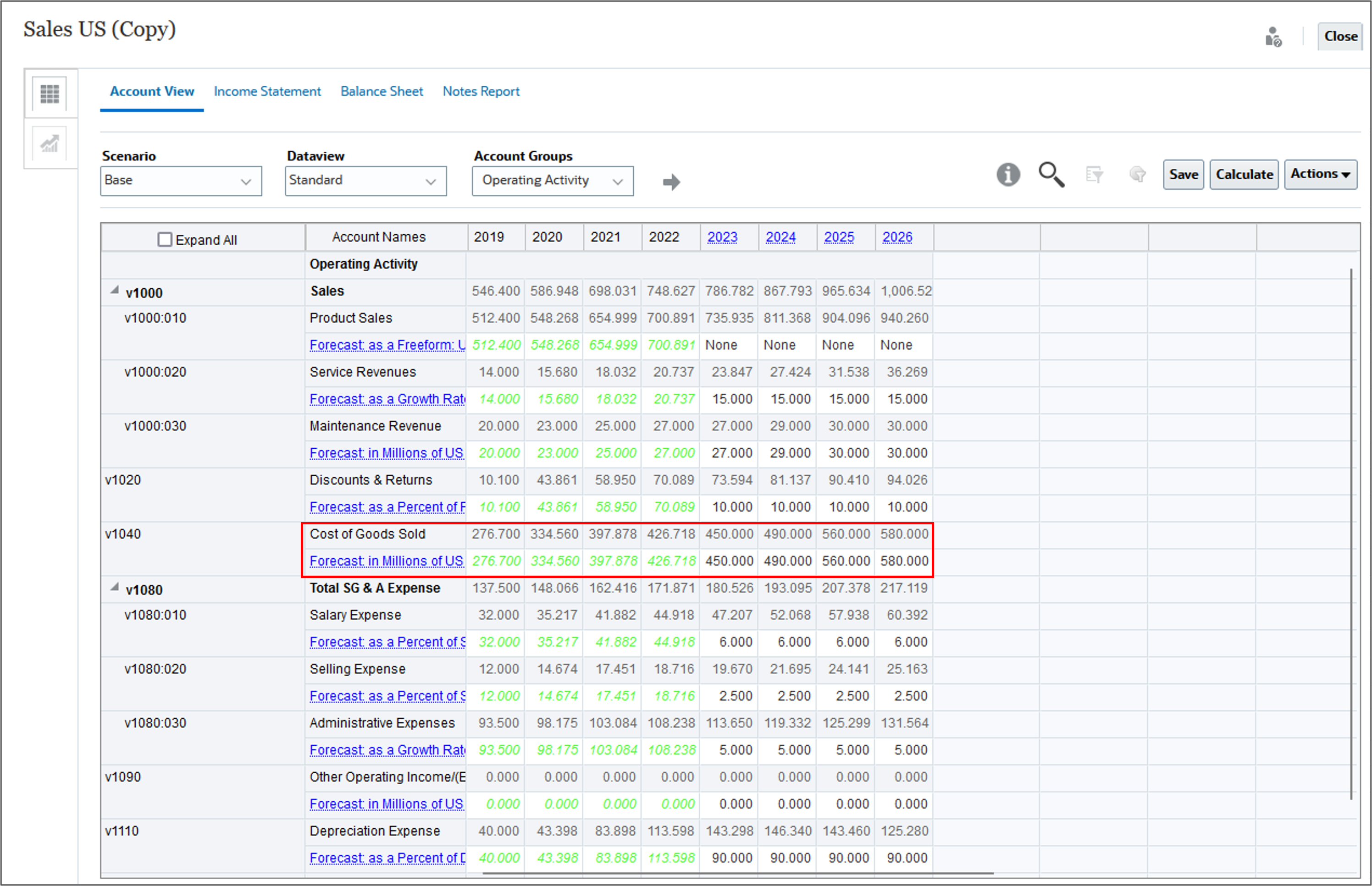
Task: Click the information icon in toolbar
Action: [x=1008, y=174]
